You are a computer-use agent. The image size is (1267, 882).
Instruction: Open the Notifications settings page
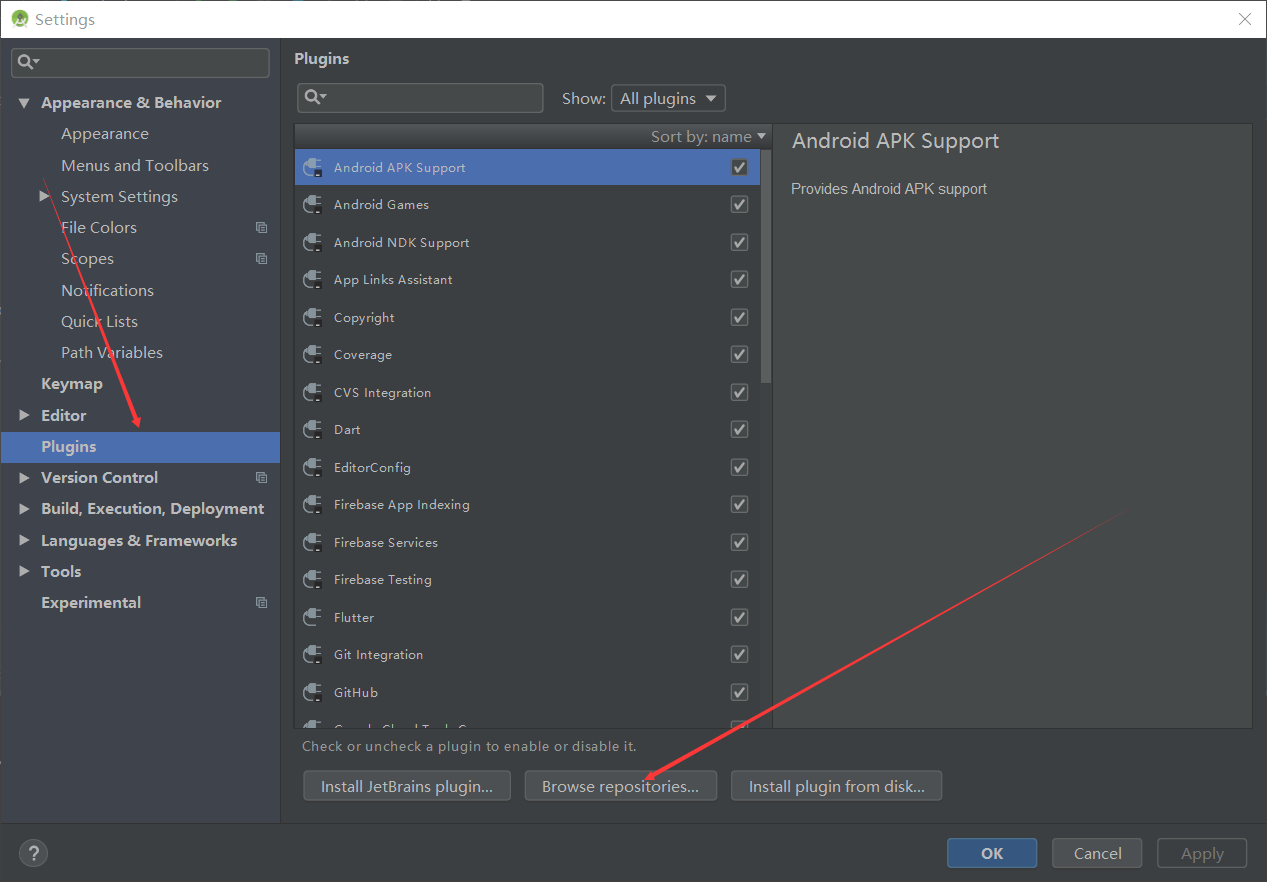(x=107, y=290)
